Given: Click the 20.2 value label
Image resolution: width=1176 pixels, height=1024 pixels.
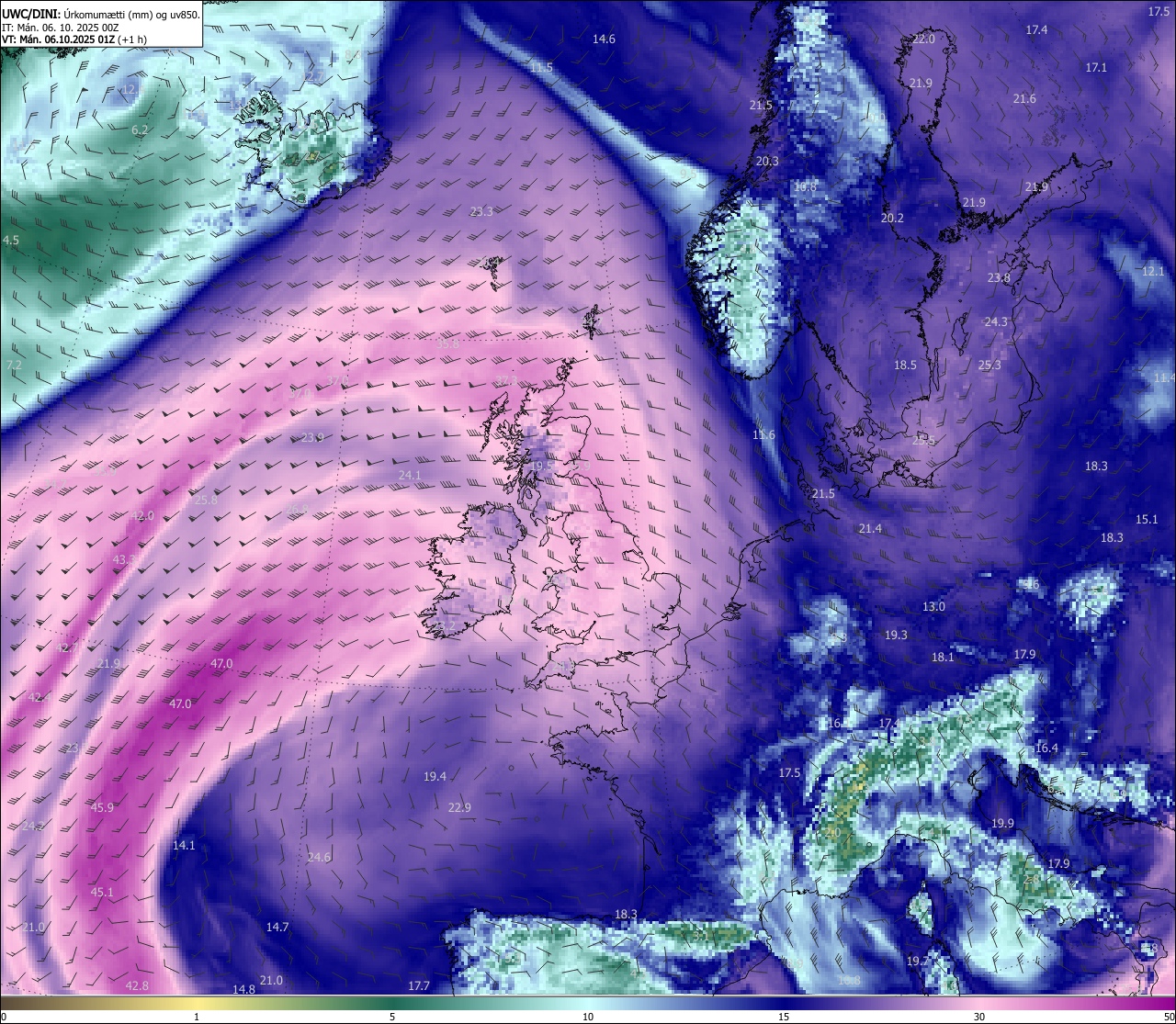Looking at the screenshot, I should point(892,219).
